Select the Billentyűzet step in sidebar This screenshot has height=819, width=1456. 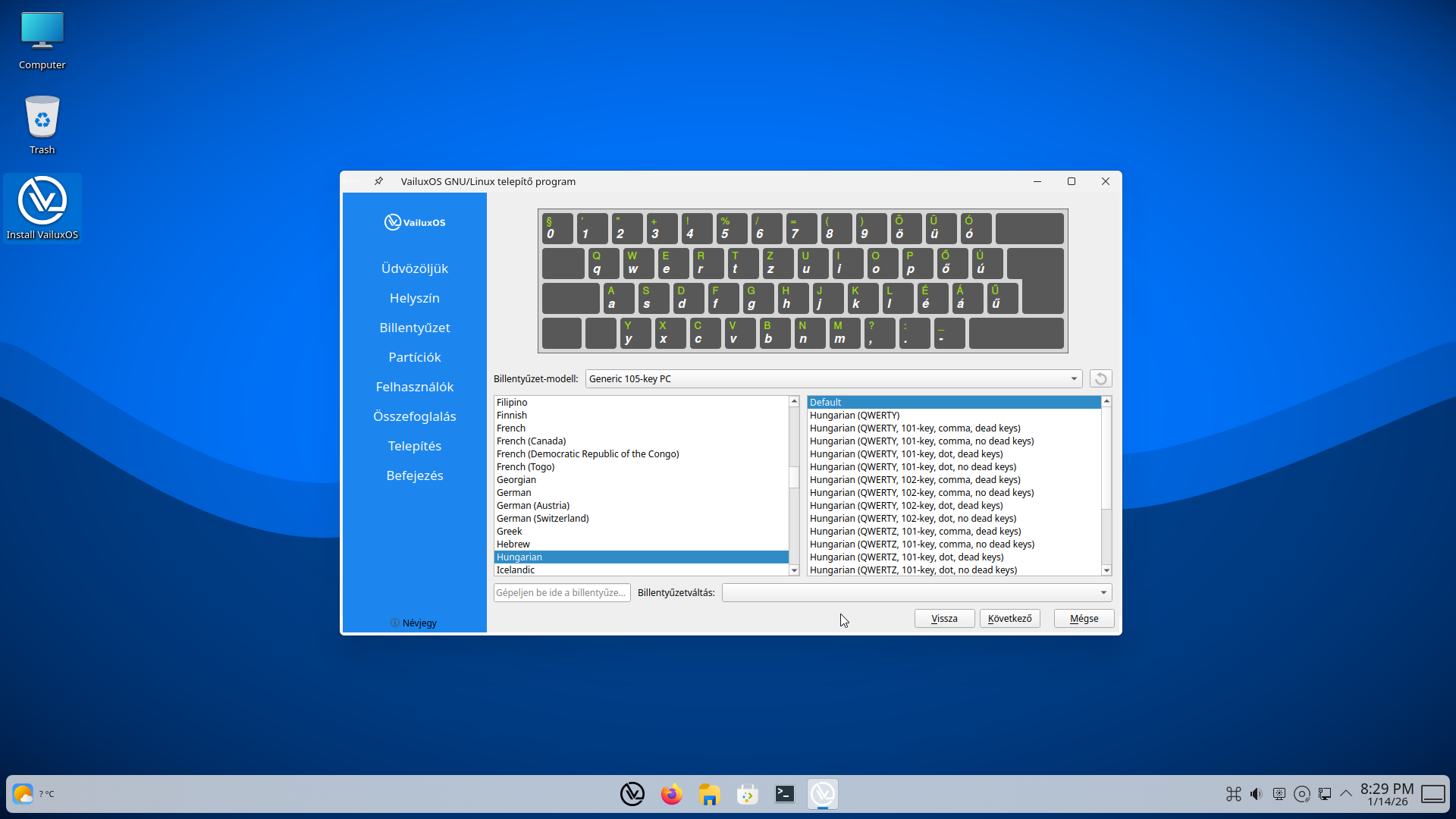[x=414, y=328]
